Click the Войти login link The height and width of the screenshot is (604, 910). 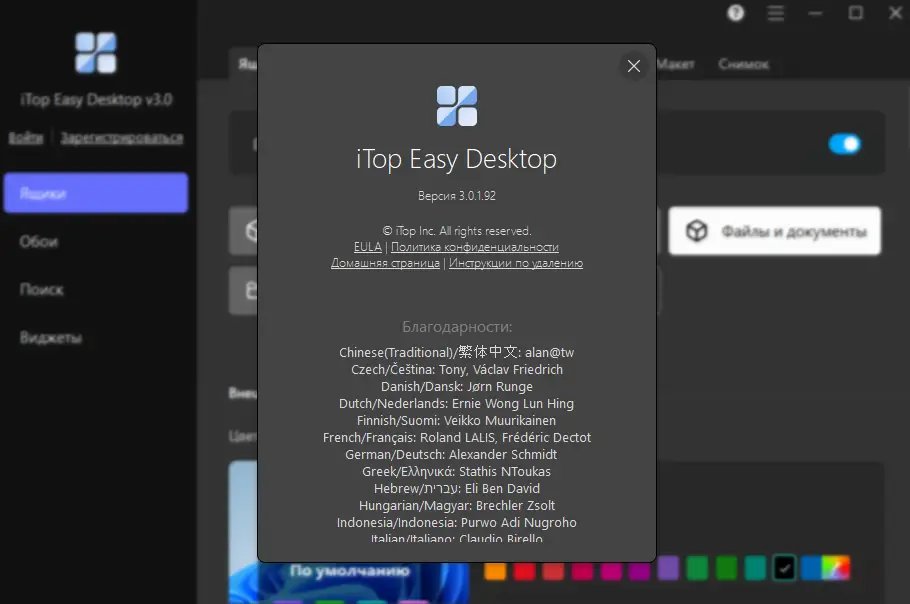click(26, 138)
